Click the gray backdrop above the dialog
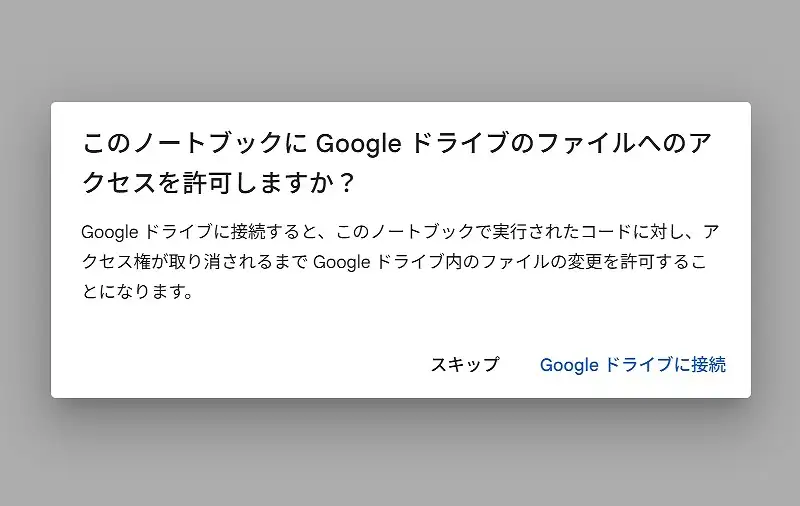The image size is (800, 506). pos(400,50)
